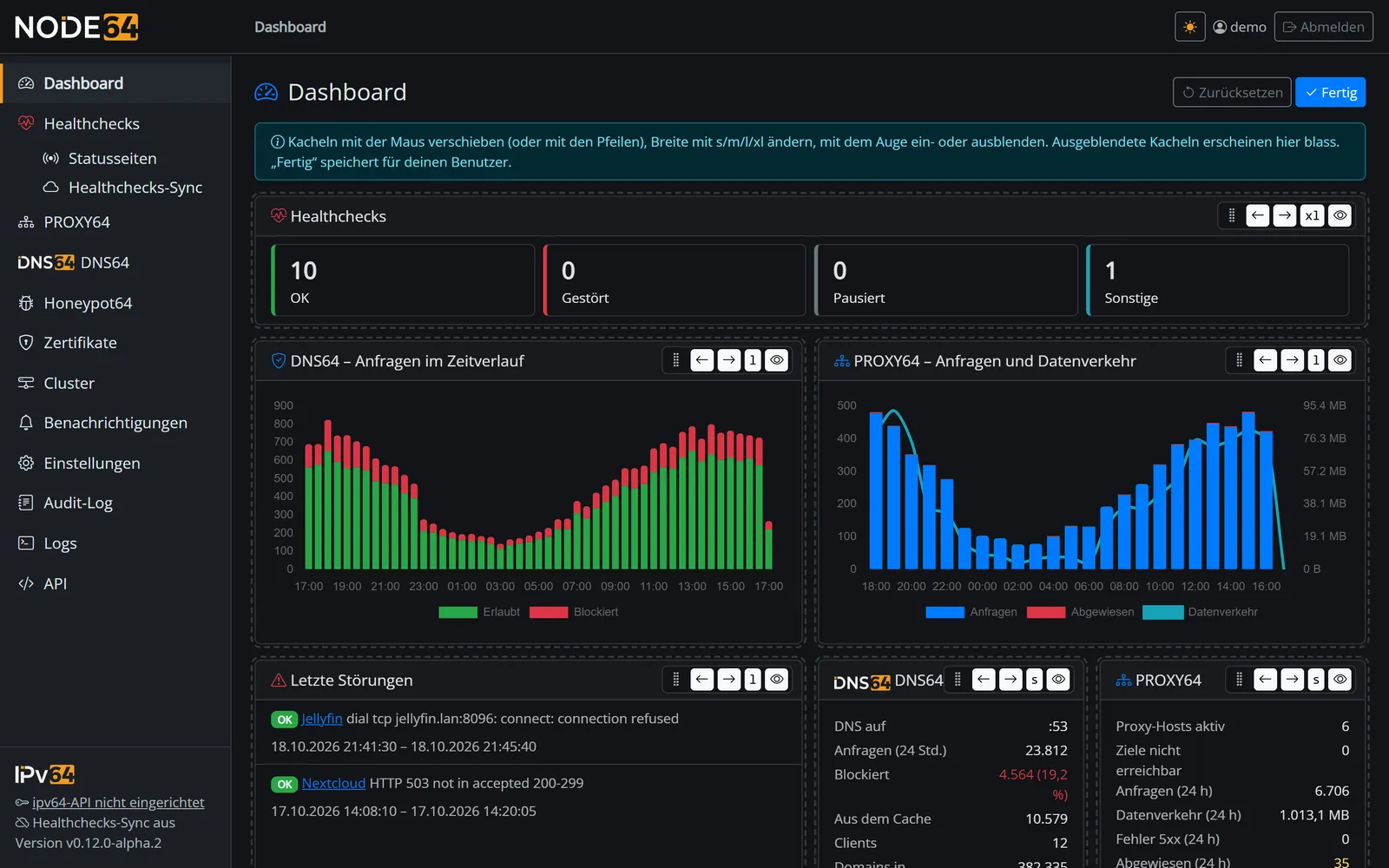Move small DNS64 stats tile right
This screenshot has height=868, width=1389.
[1010, 680]
